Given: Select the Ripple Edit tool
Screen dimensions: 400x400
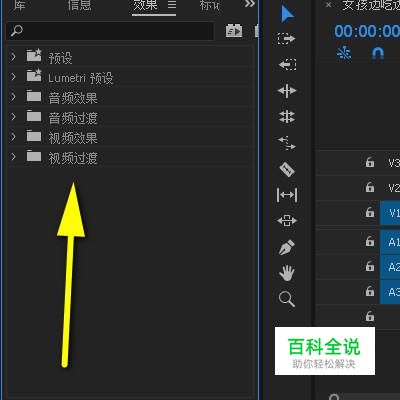Looking at the screenshot, I should pyautogui.click(x=287, y=91).
